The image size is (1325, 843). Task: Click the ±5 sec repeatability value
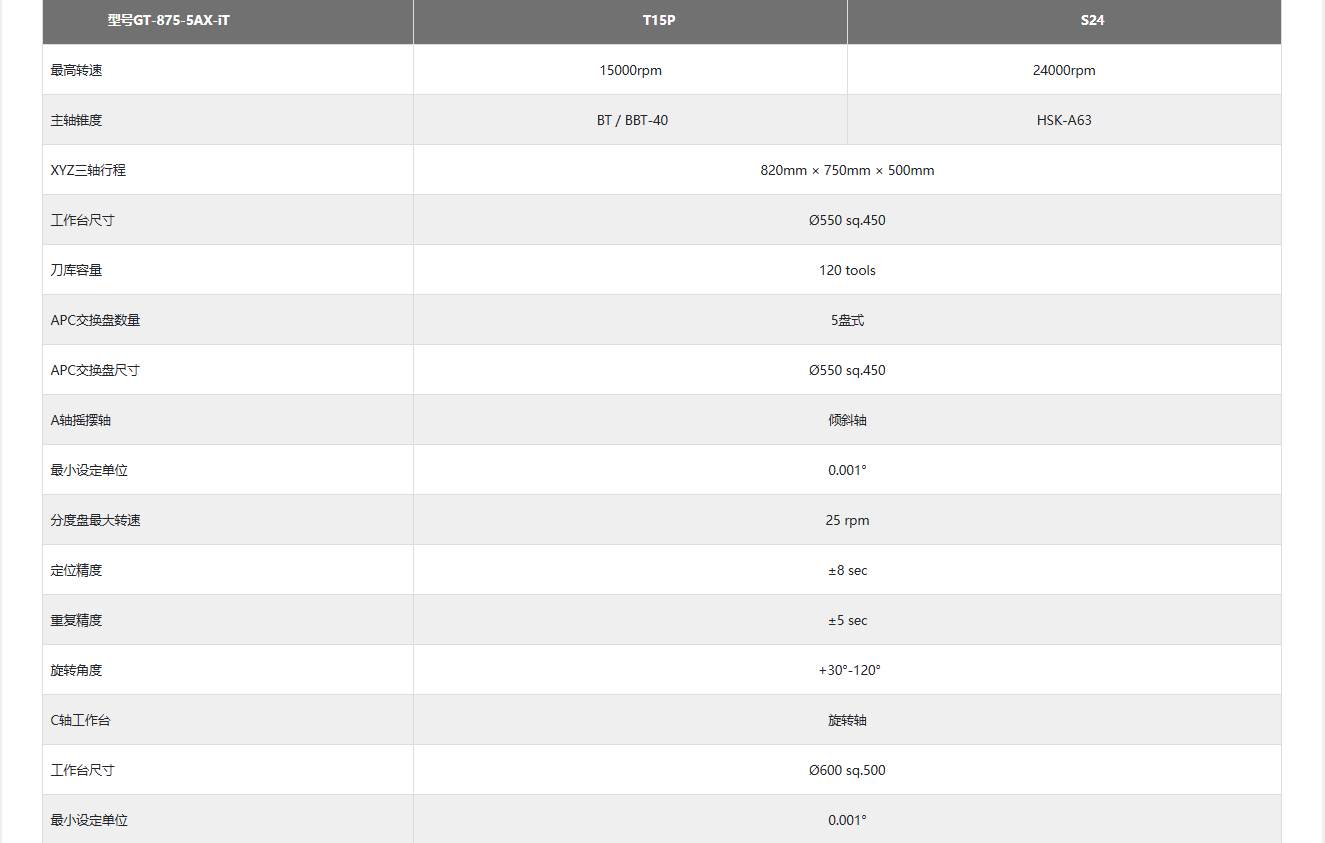coord(847,620)
